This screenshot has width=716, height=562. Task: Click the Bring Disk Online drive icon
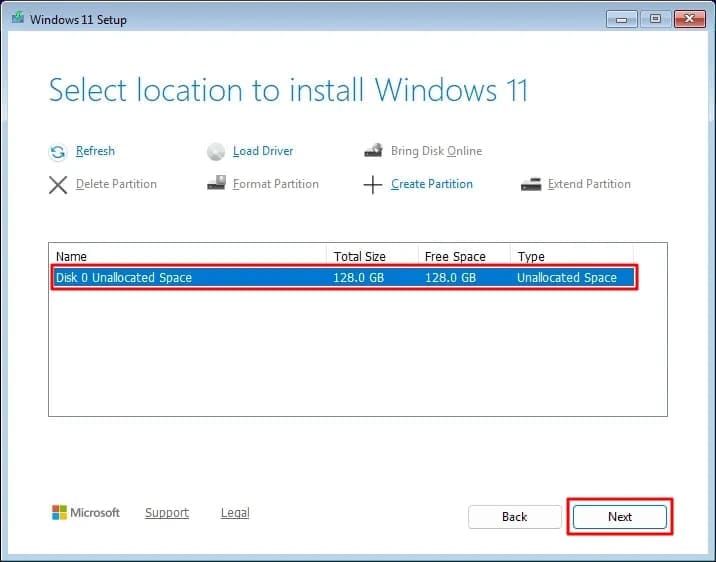373,150
